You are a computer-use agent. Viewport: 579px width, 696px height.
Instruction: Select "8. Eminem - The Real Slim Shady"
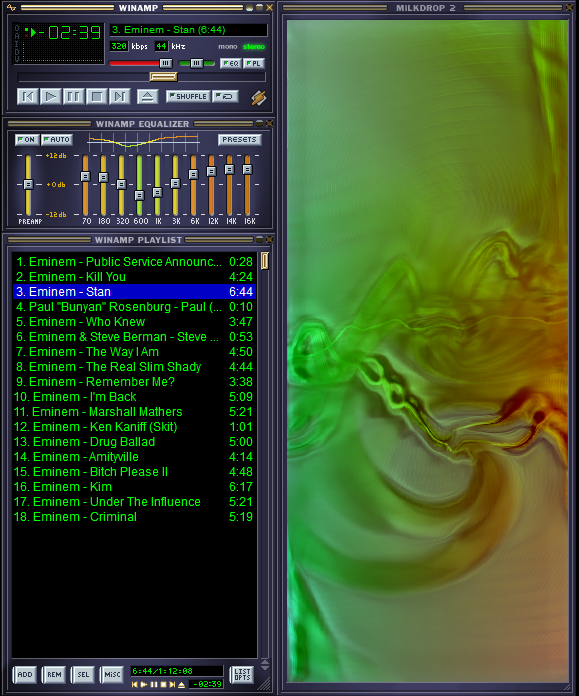134,367
